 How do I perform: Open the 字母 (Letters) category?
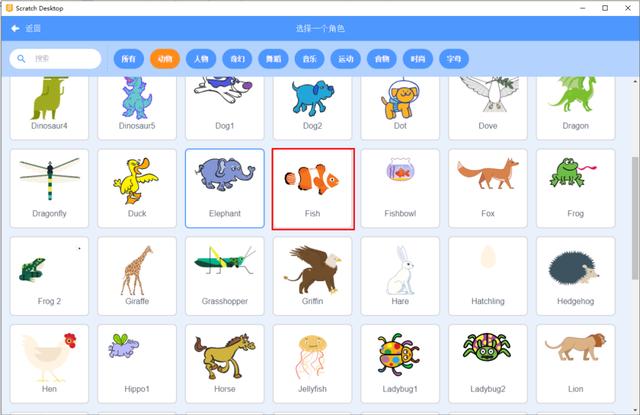pos(454,59)
